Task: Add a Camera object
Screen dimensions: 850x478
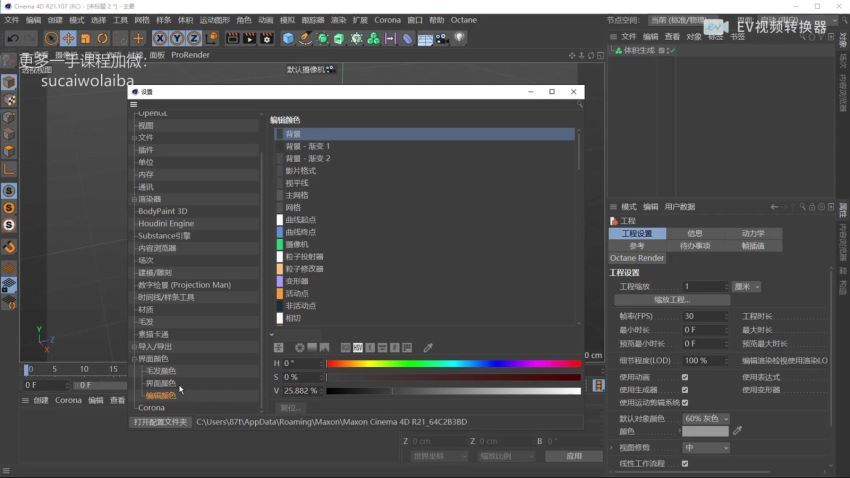Action: (x=442, y=38)
